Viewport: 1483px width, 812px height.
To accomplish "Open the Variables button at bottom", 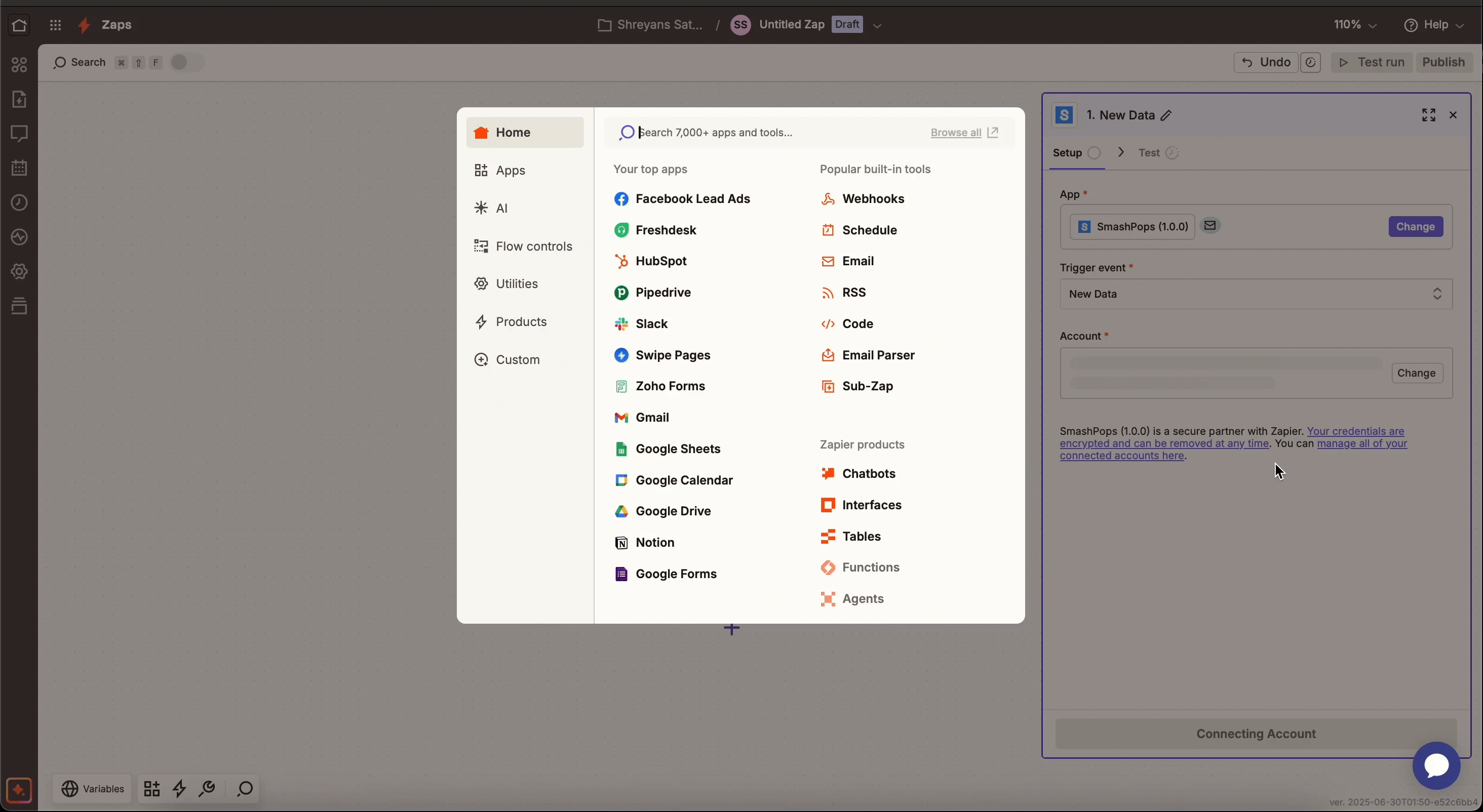I will pos(93,788).
